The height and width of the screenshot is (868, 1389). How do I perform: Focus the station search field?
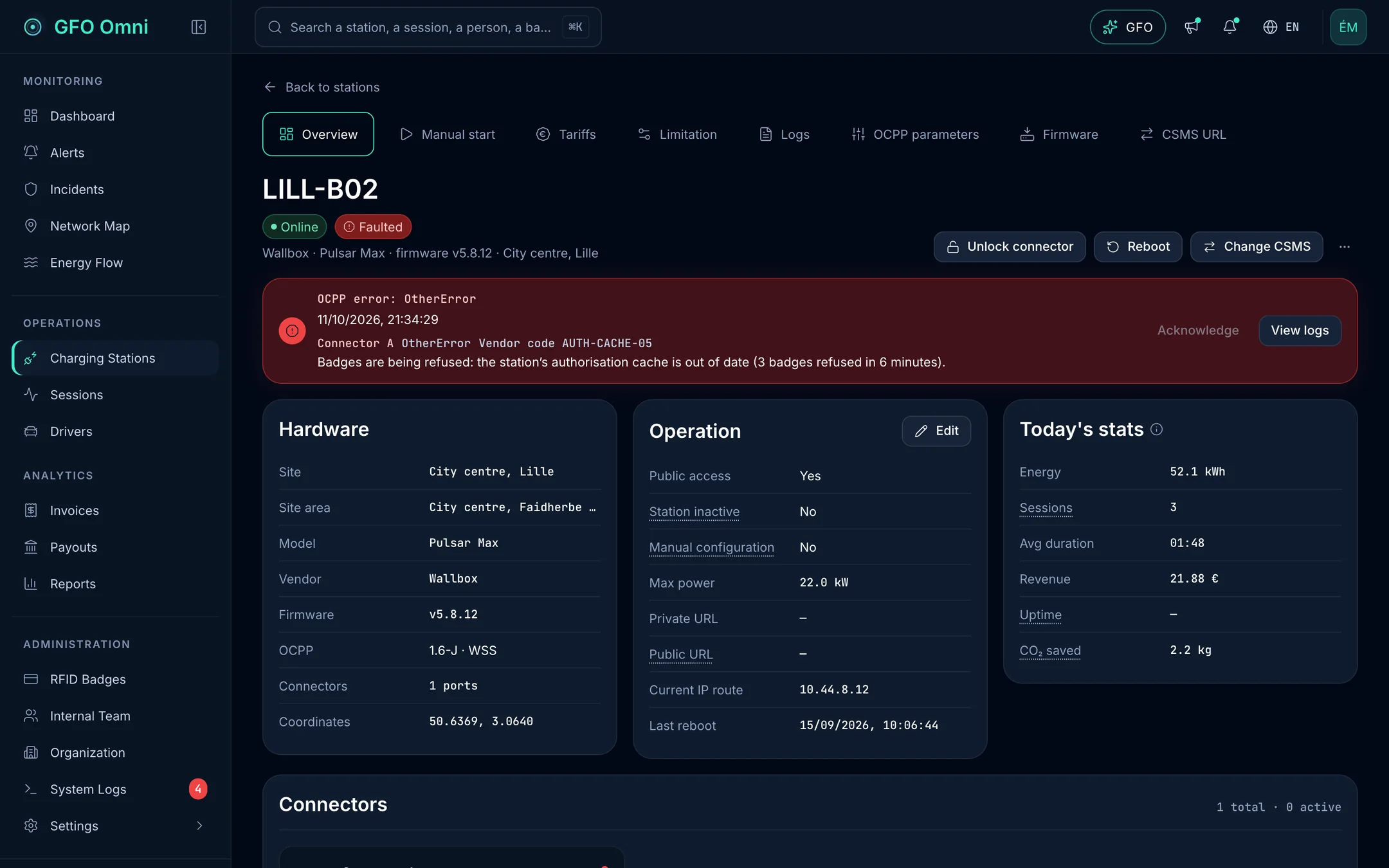[428, 27]
